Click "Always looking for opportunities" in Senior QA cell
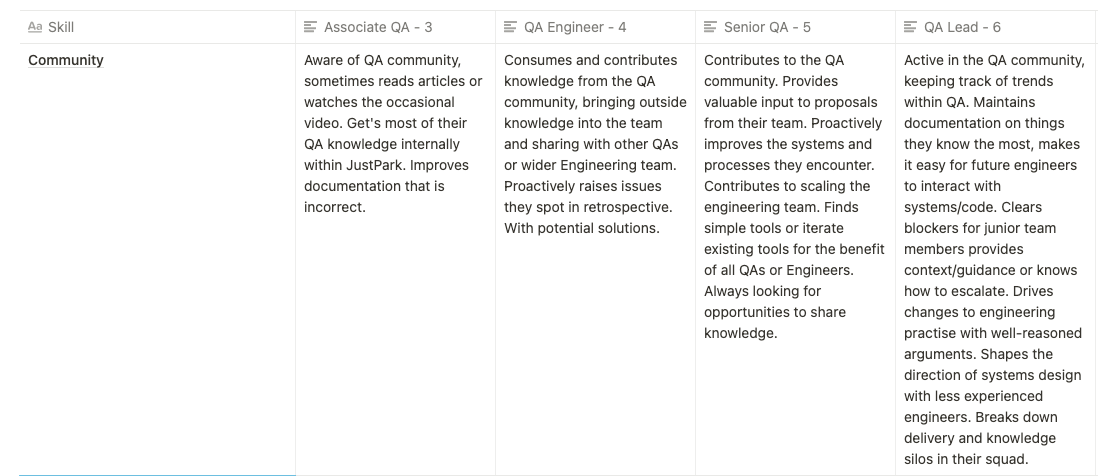The width and height of the screenshot is (1098, 476). pos(762,291)
